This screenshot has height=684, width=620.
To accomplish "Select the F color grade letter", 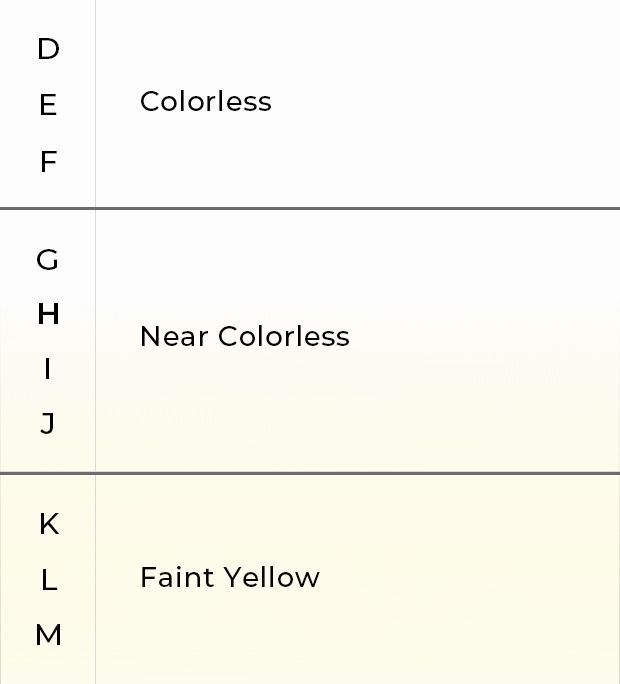I will [48, 162].
